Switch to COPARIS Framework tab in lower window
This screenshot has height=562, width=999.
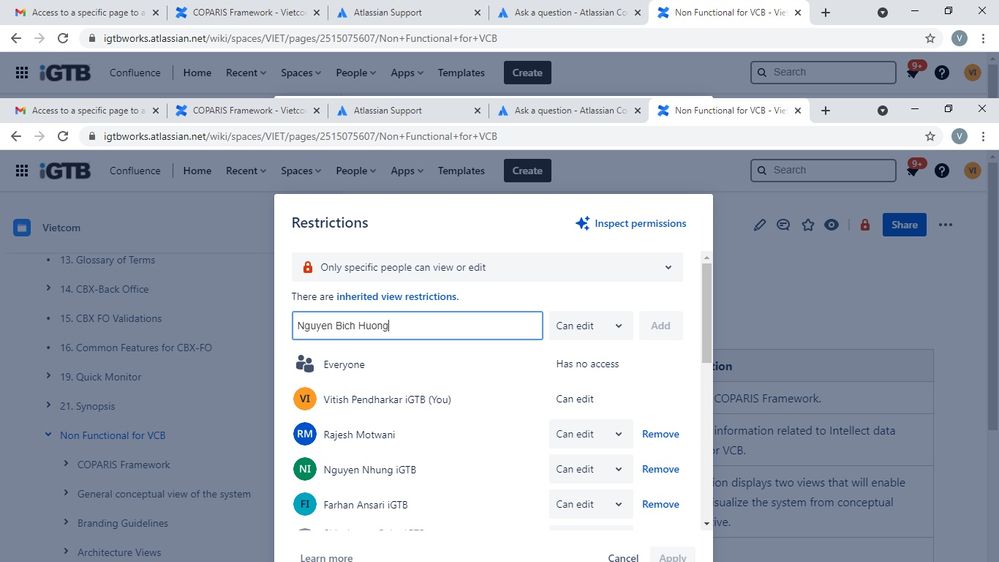[247, 111]
